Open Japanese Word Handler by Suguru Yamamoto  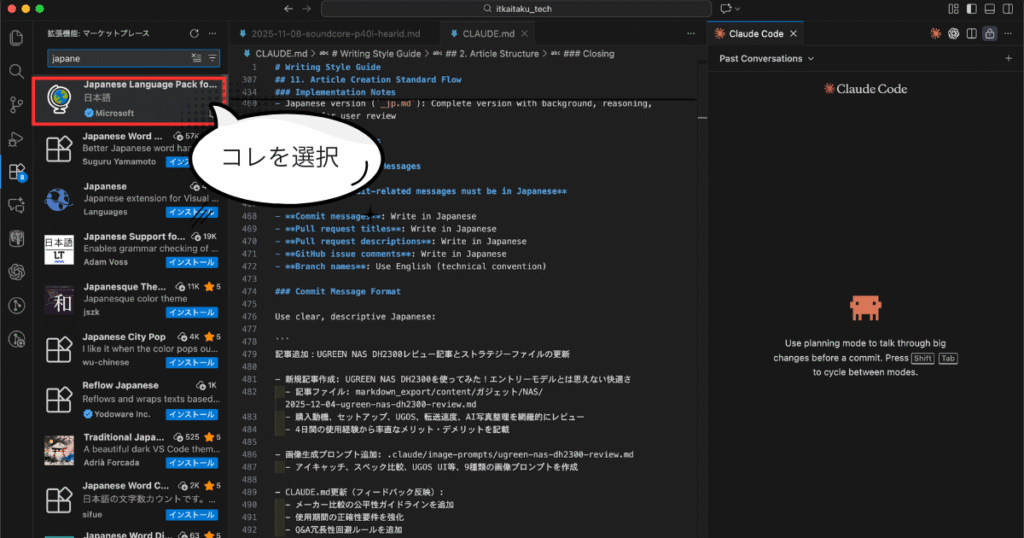(x=129, y=150)
